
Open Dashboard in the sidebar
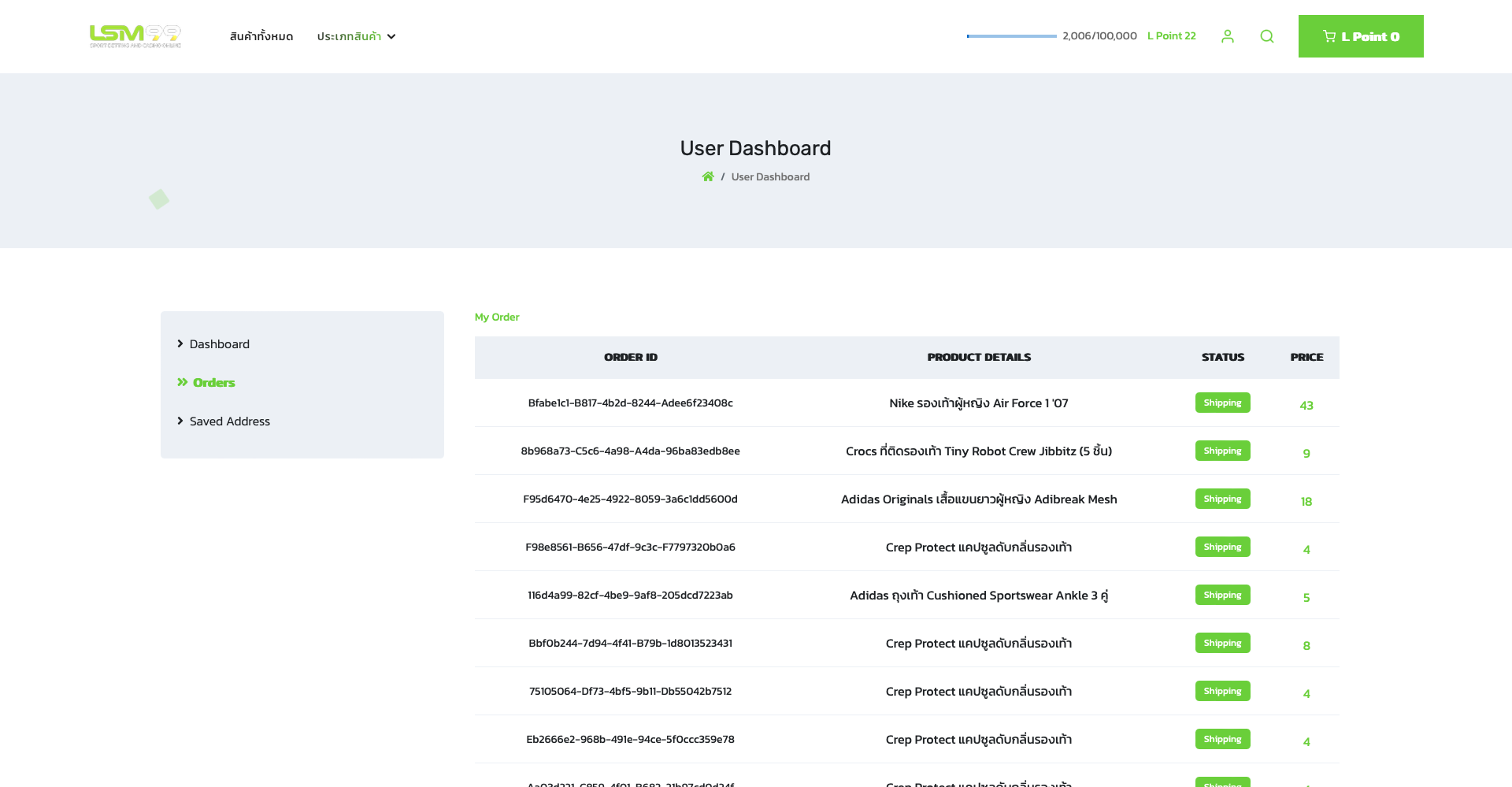coord(219,344)
